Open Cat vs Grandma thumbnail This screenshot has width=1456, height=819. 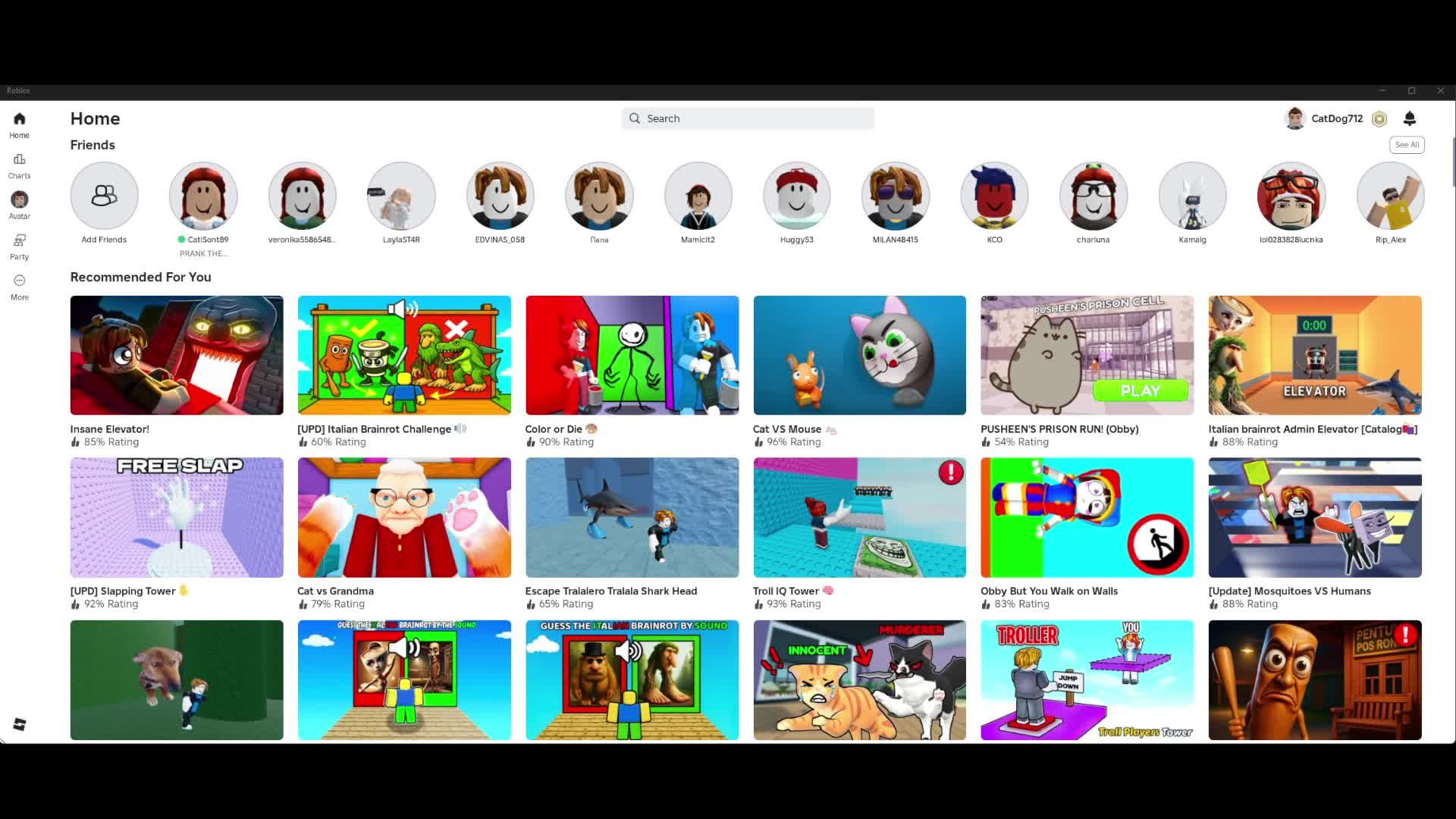[x=404, y=517]
